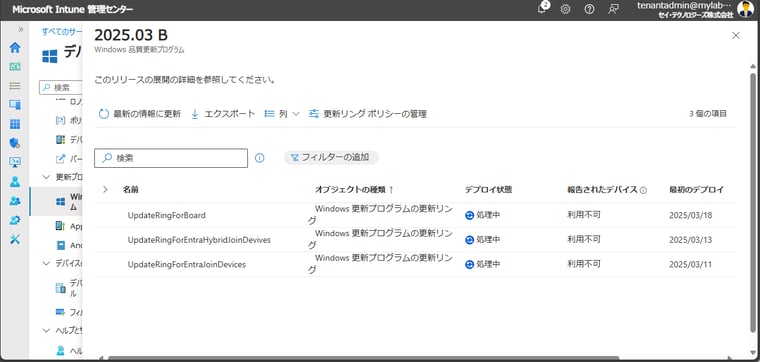Click 最新の情報に更新 refresh button
Screen dimensions: 760x362
140,114
